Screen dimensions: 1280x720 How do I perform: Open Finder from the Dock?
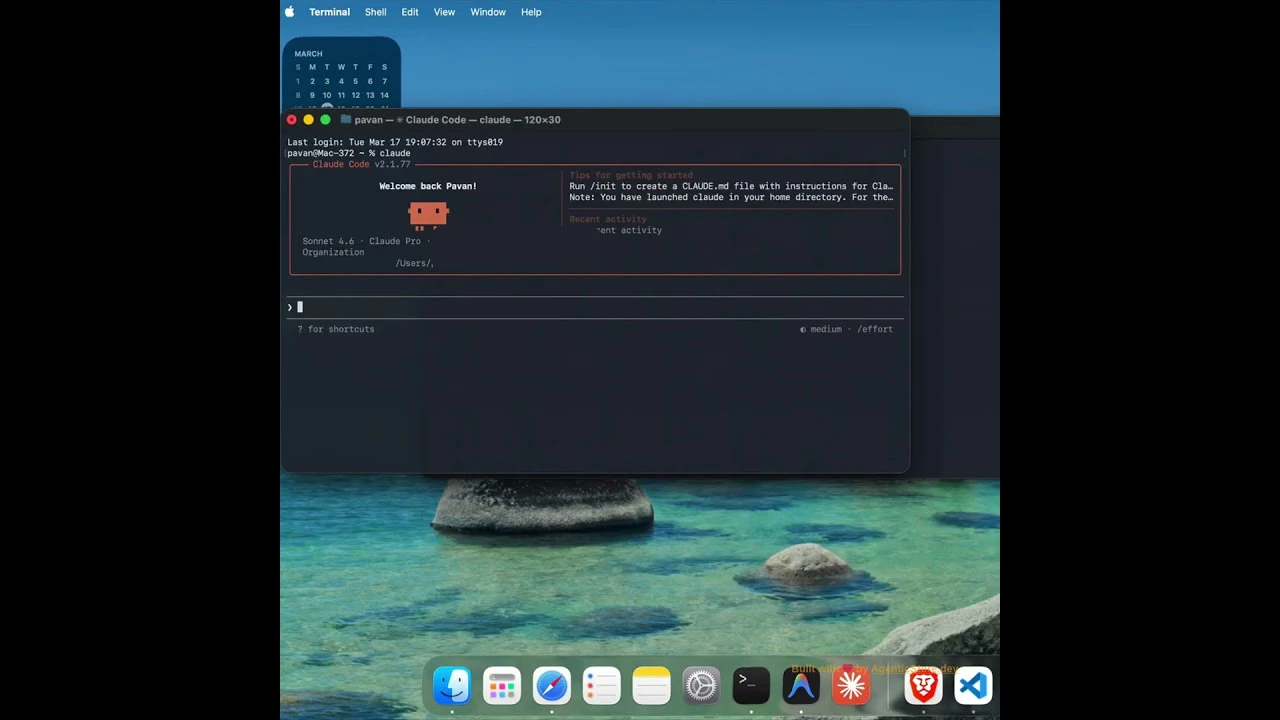452,686
